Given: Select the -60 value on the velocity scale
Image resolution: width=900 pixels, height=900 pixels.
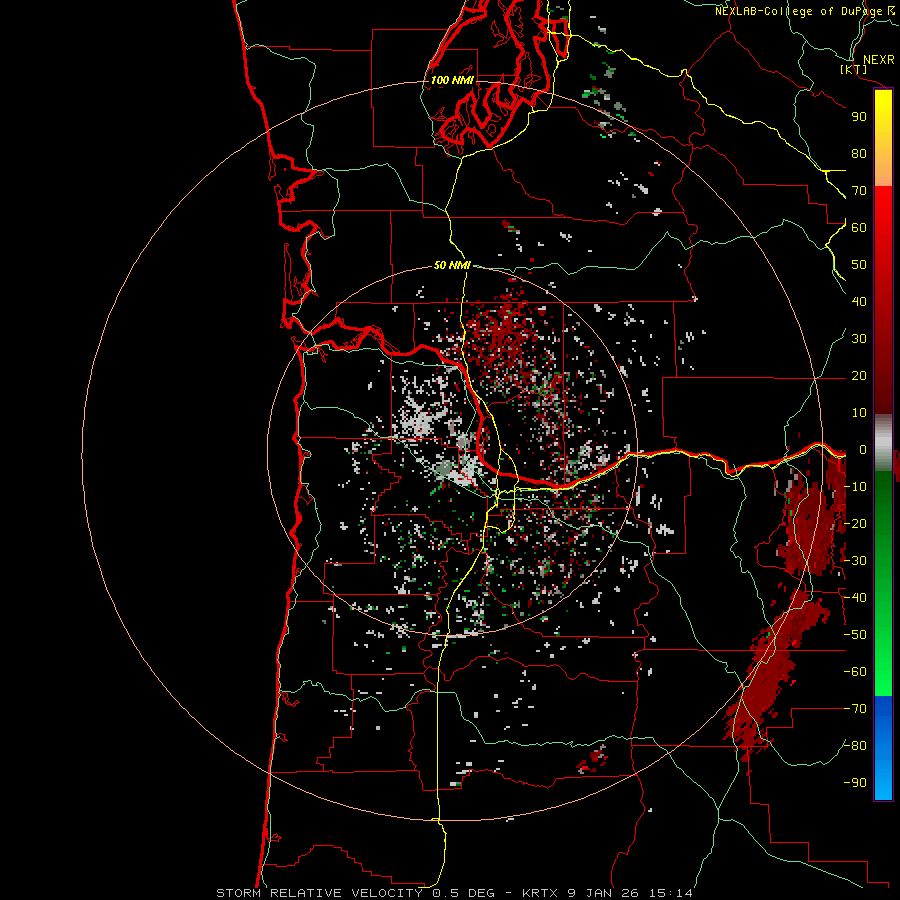Looking at the screenshot, I should pyautogui.click(x=855, y=672).
